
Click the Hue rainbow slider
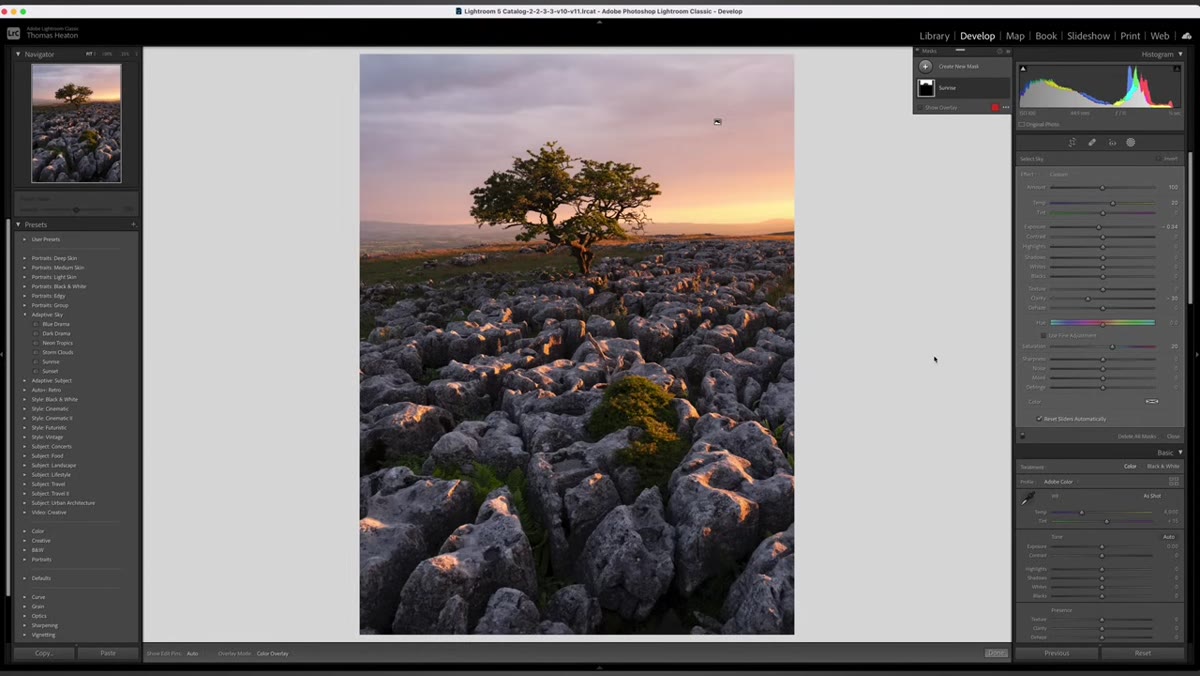1102,322
